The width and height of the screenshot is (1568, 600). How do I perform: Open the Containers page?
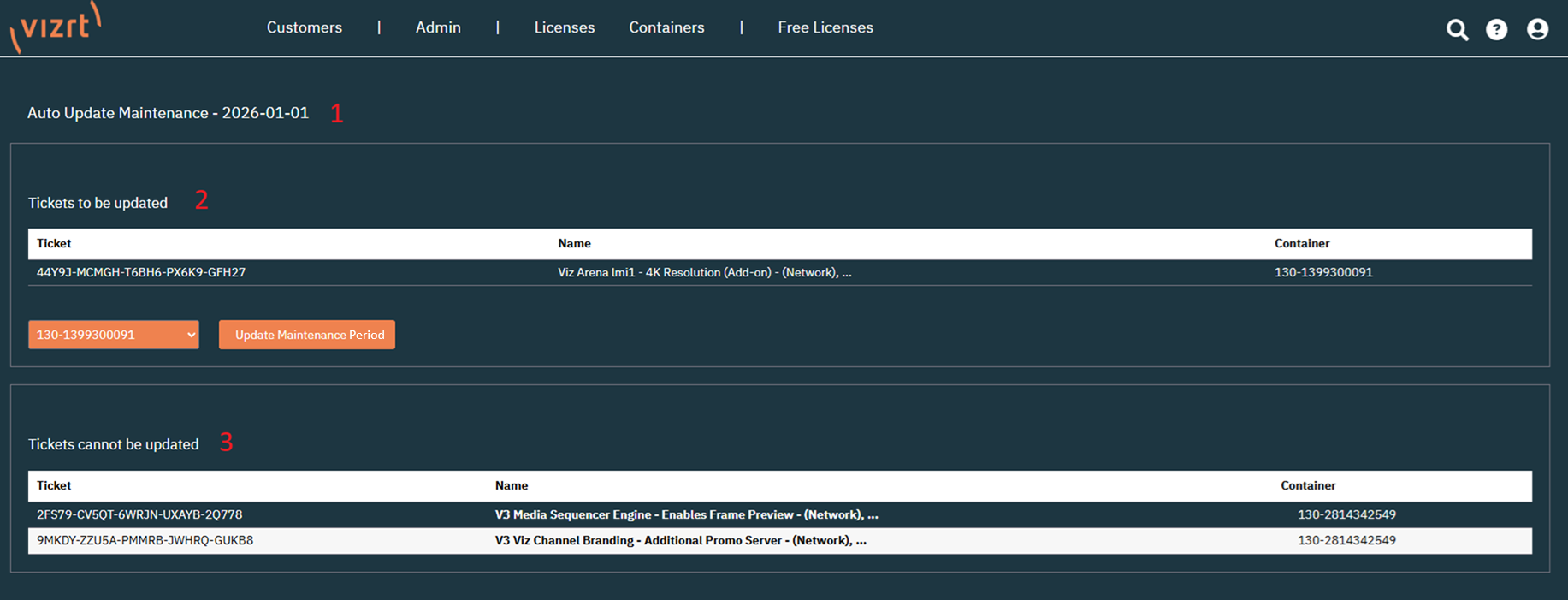click(x=666, y=27)
